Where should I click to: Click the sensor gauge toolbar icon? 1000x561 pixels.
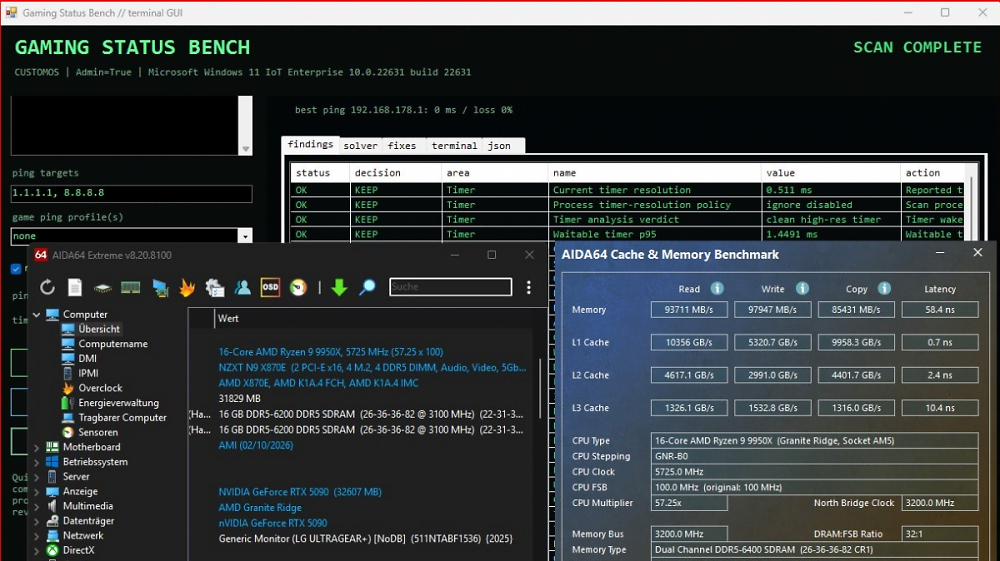[x=298, y=288]
